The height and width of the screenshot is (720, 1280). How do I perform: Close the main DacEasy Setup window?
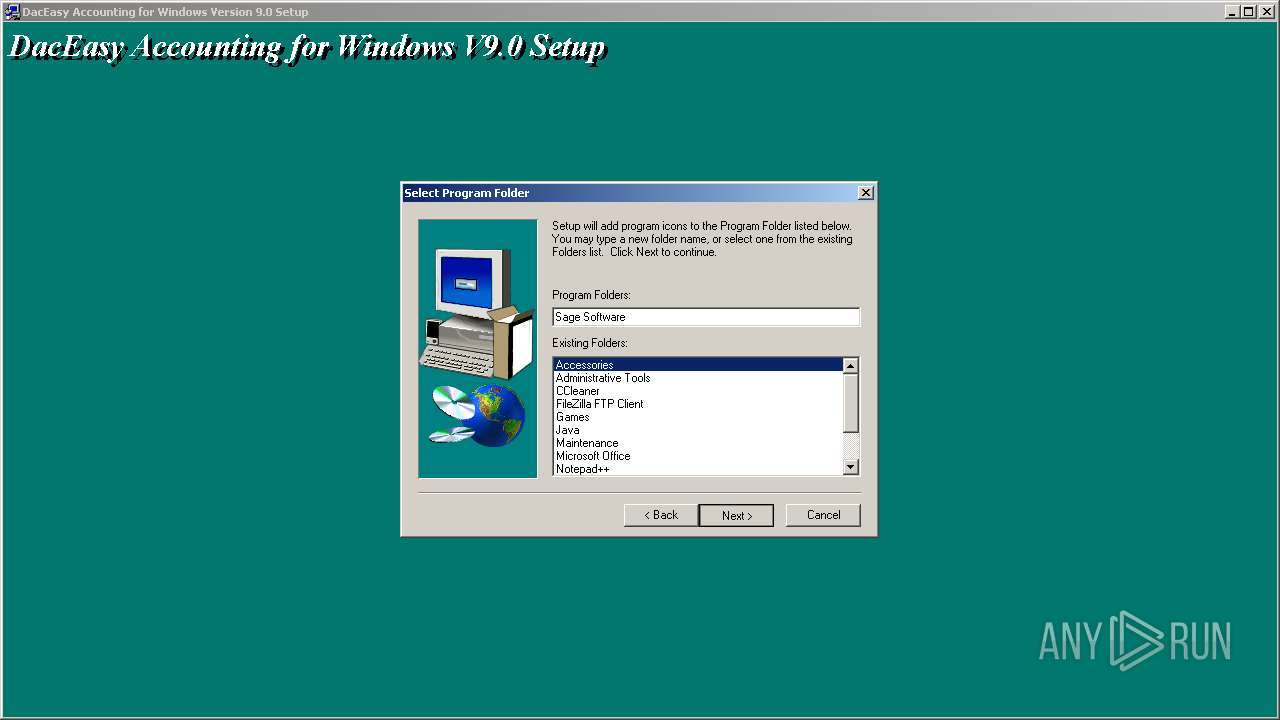[x=1266, y=12]
